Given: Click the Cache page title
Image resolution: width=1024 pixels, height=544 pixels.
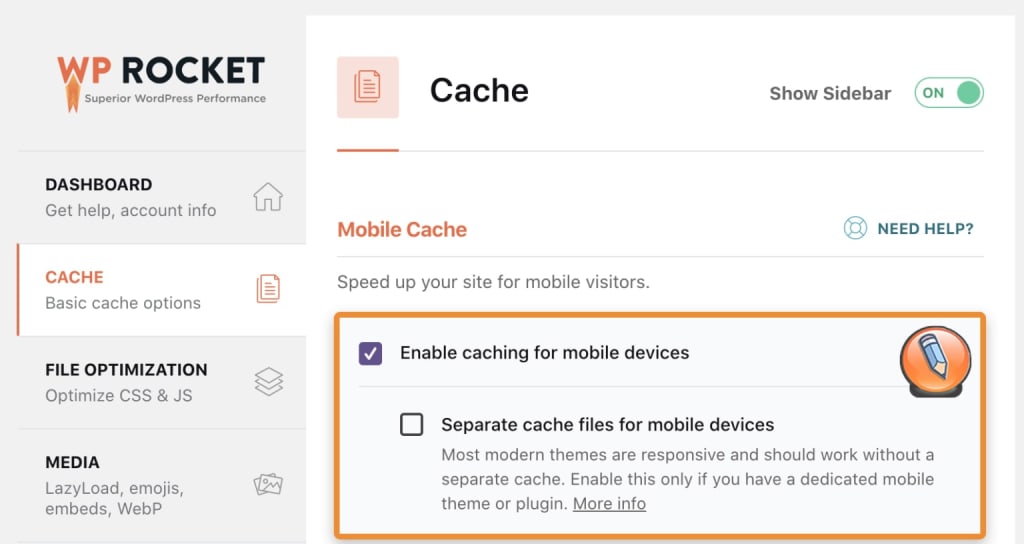Looking at the screenshot, I should pyautogui.click(x=479, y=90).
